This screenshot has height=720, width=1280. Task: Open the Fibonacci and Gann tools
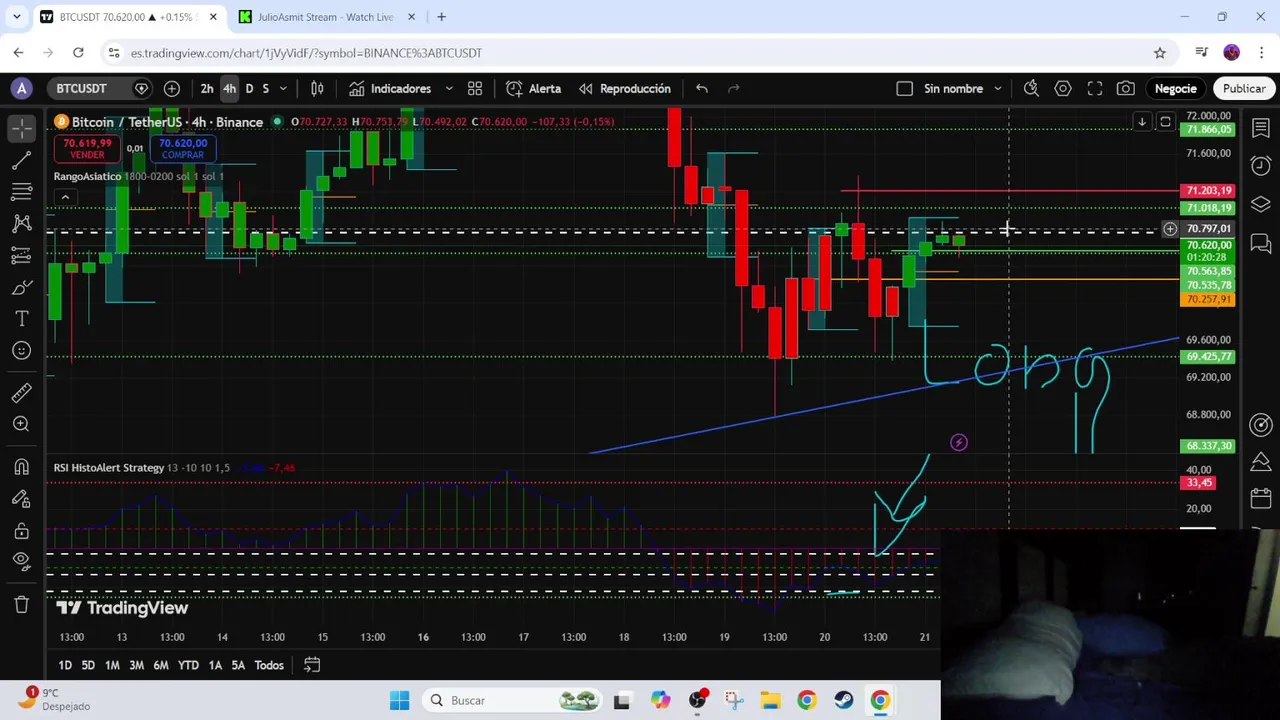22,191
